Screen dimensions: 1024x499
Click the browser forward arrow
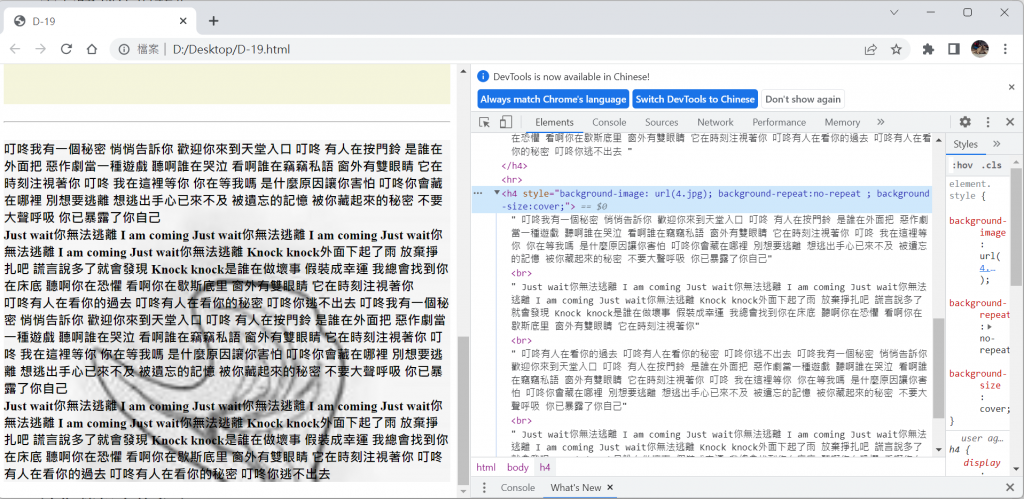(40, 49)
